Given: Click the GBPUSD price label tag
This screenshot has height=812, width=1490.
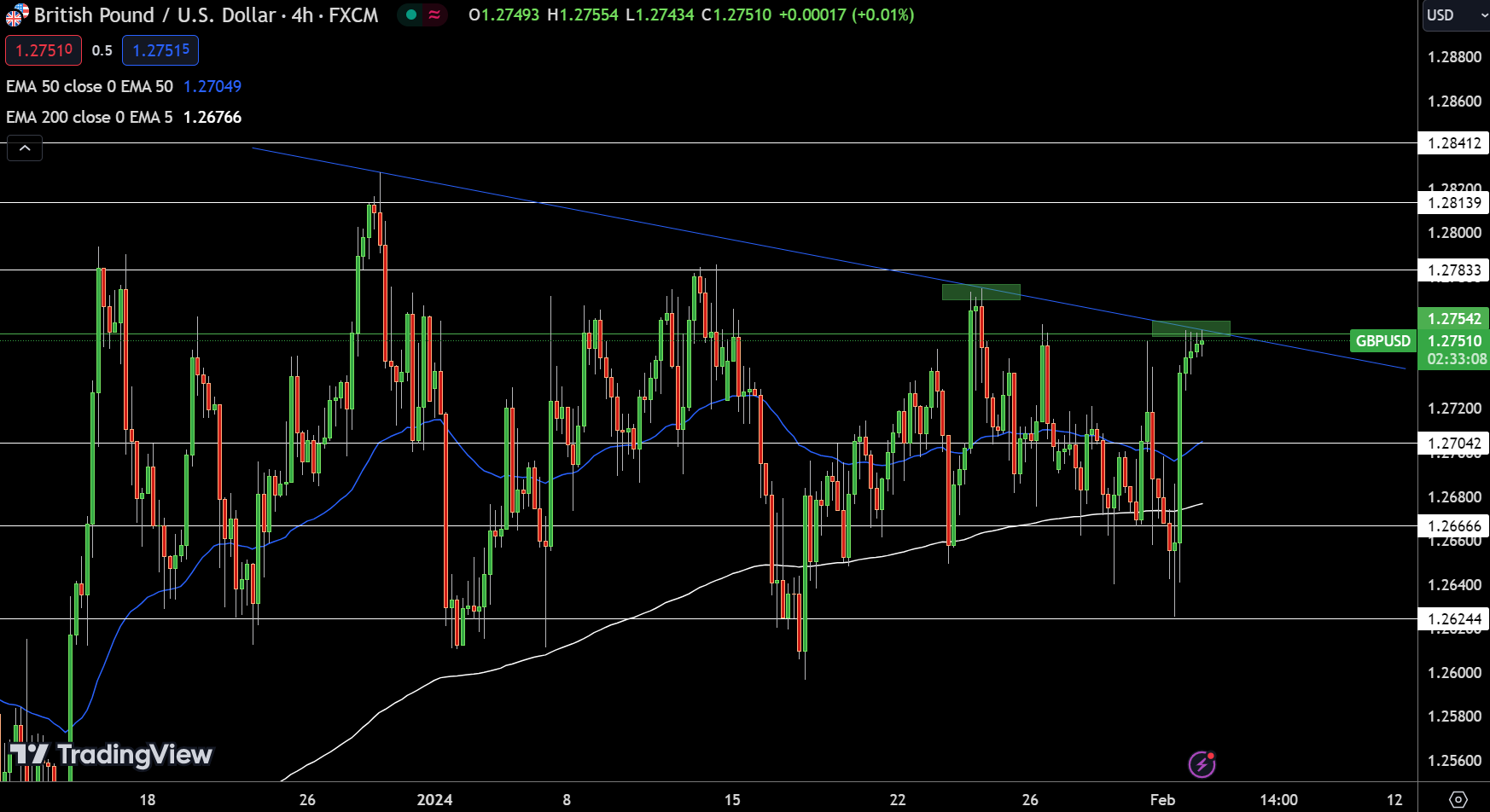Looking at the screenshot, I should click(x=1382, y=340).
